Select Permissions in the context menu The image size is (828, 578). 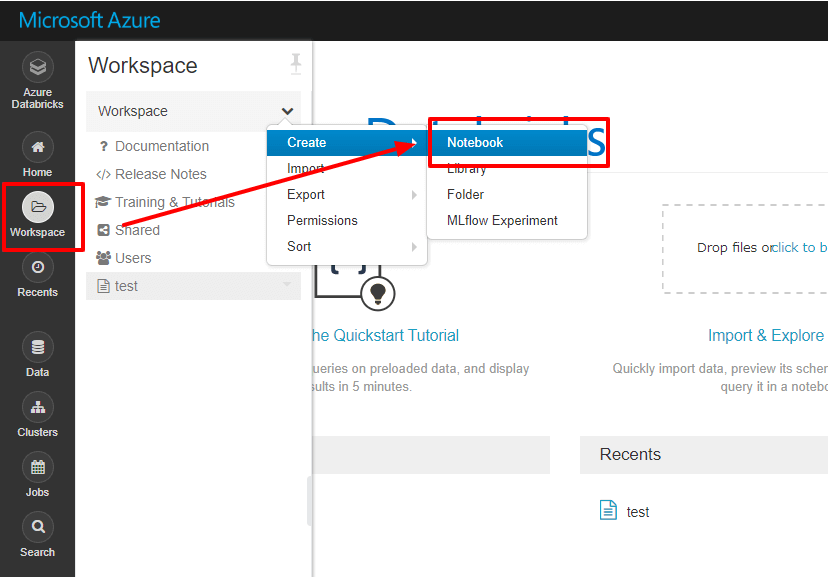[x=347, y=220]
